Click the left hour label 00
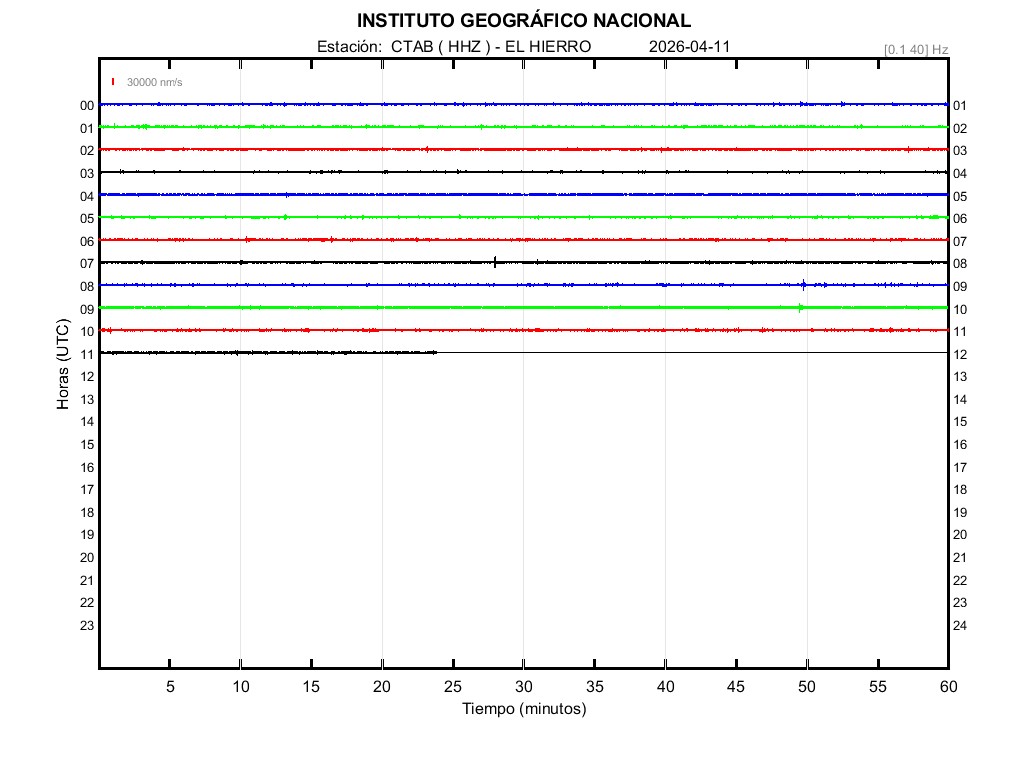This screenshot has height=768, width=1024. tap(87, 106)
